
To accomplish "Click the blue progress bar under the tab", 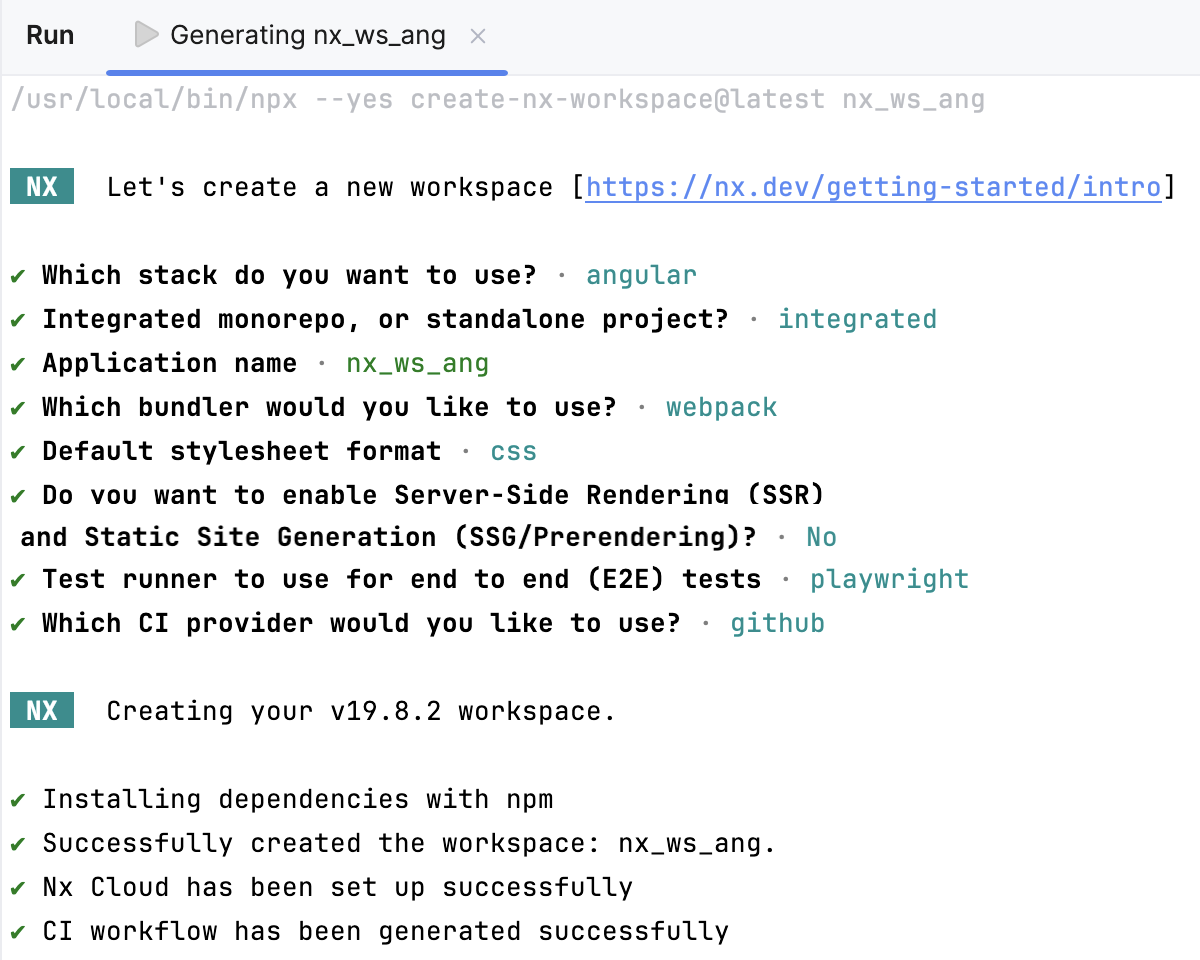I will pos(307,71).
